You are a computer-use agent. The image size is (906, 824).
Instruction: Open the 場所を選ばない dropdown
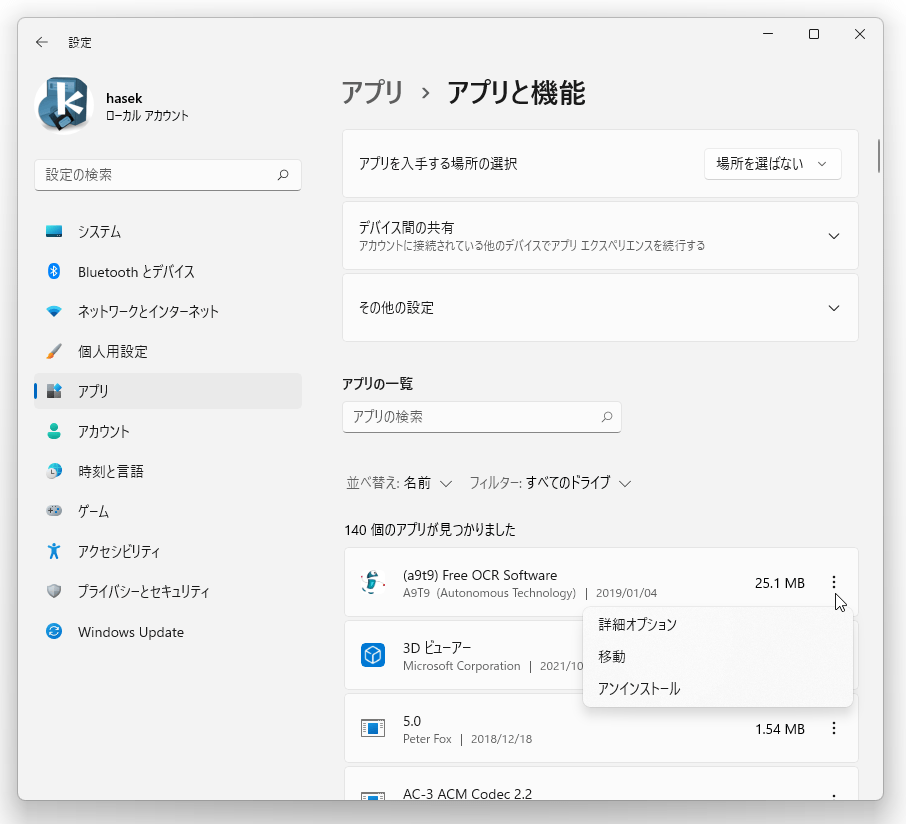tap(772, 164)
